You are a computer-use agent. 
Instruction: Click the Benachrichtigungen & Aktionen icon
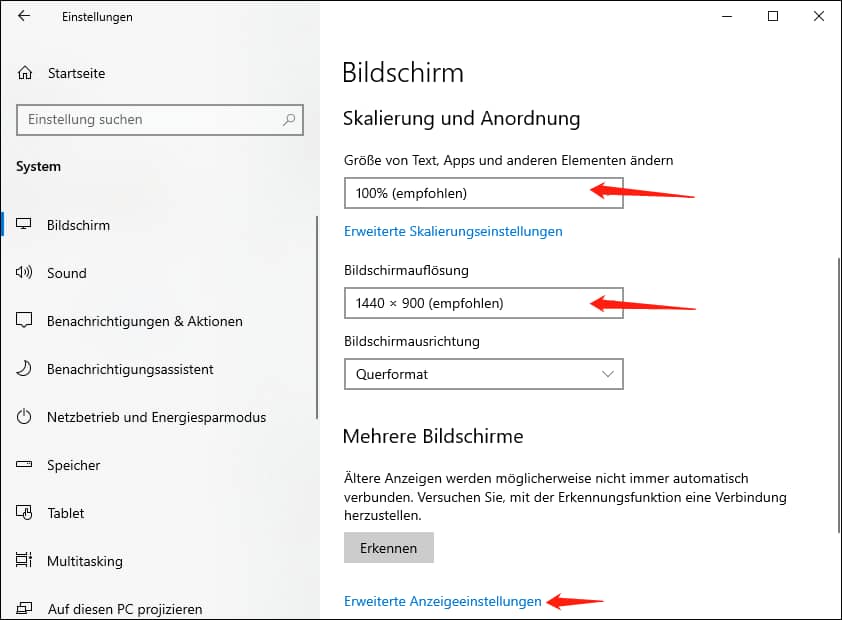coord(24,321)
